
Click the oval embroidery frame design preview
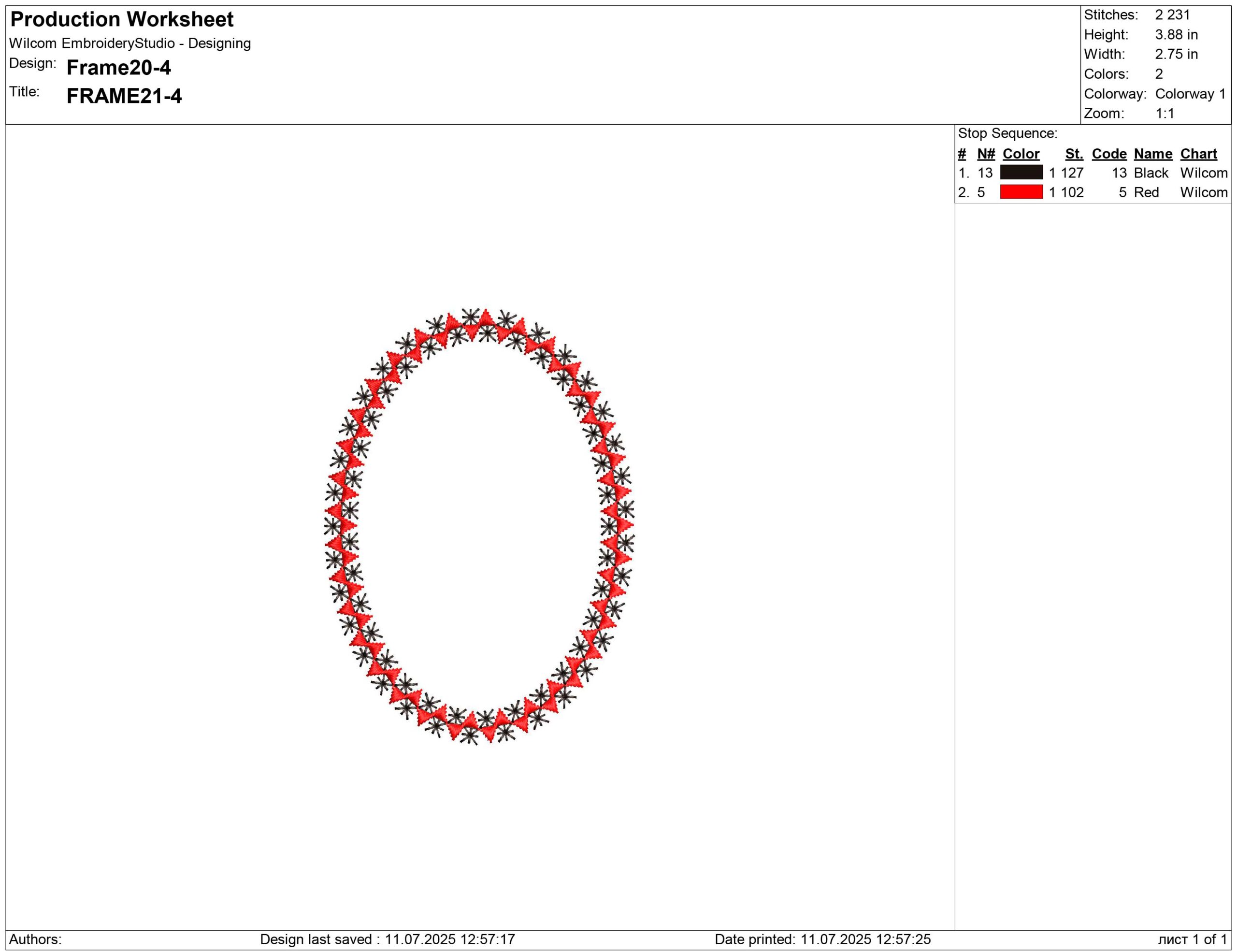[479, 527]
